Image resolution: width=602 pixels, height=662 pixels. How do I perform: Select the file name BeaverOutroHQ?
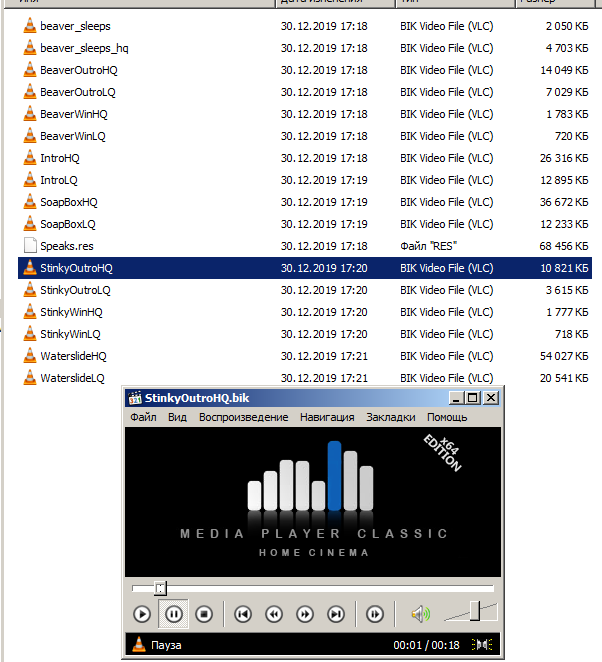tap(79, 70)
